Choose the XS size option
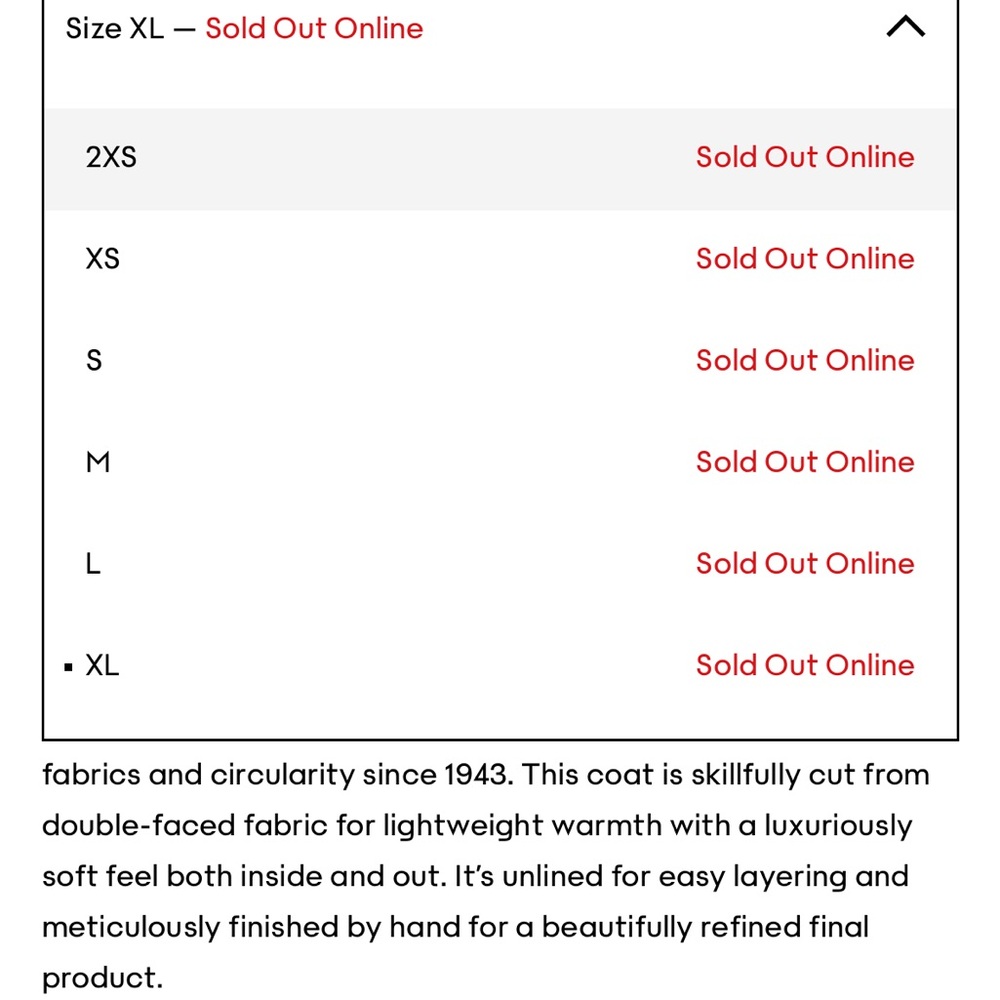1000x1000 pixels. click(x=103, y=258)
